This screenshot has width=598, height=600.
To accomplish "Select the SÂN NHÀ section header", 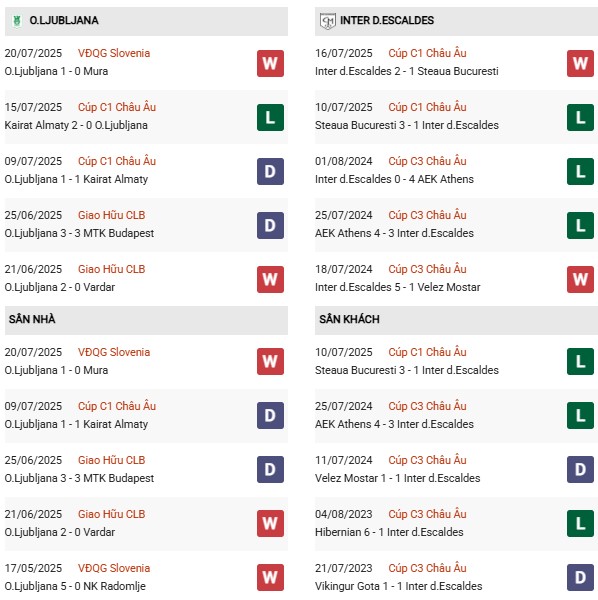I will pyautogui.click(x=146, y=320).
